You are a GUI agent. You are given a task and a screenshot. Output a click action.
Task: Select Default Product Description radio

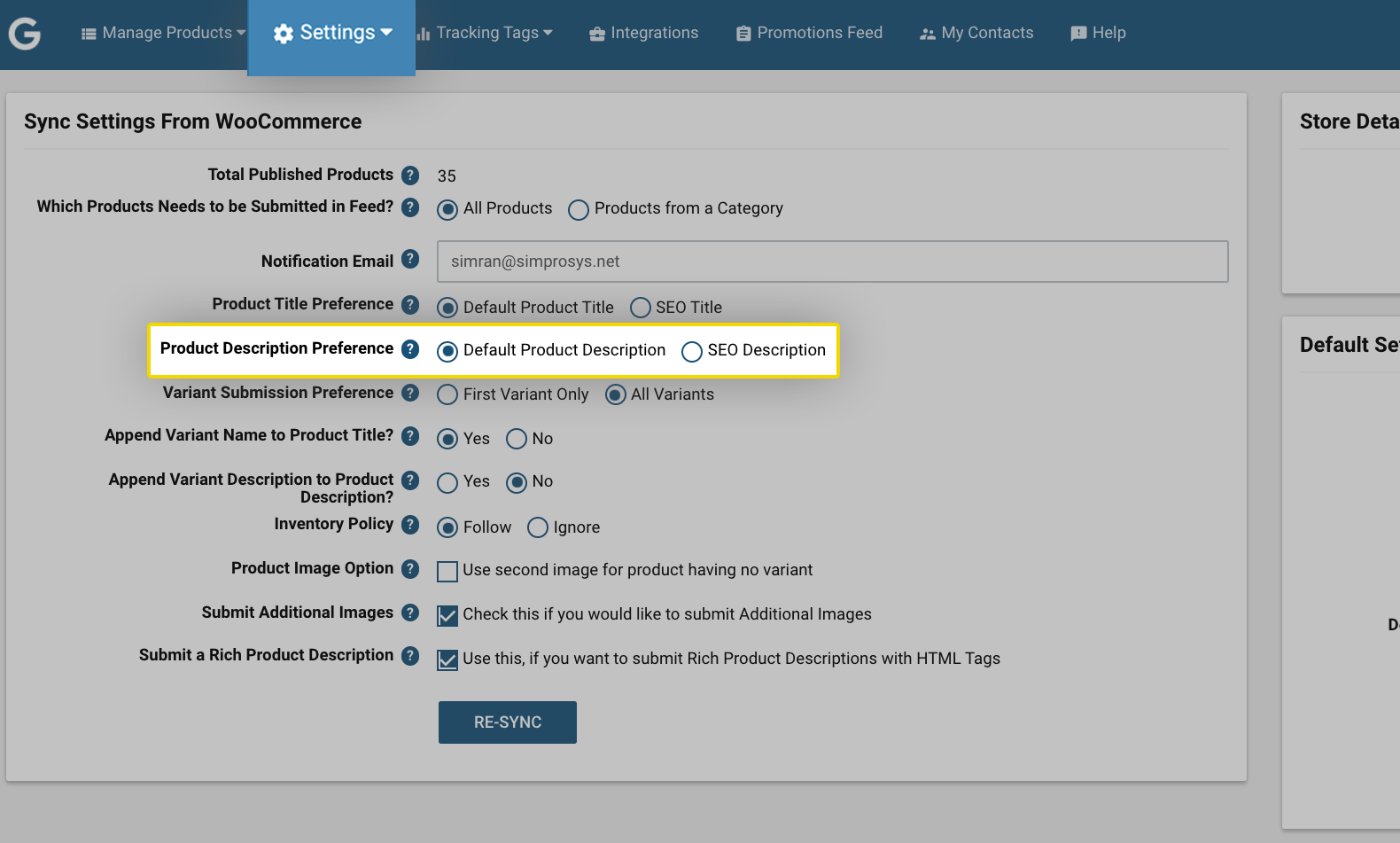(447, 351)
